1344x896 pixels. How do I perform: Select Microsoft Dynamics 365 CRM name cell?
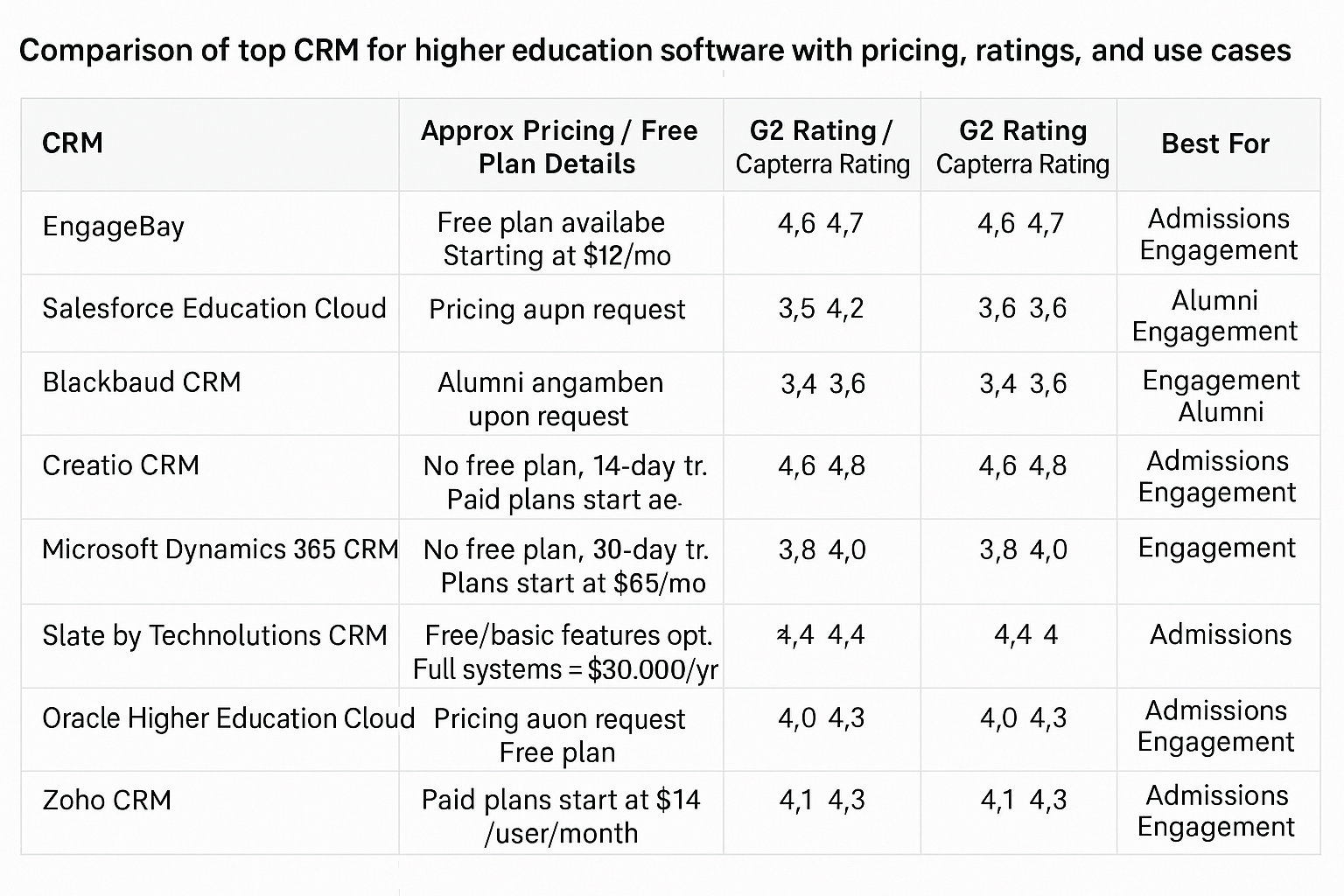(x=220, y=549)
